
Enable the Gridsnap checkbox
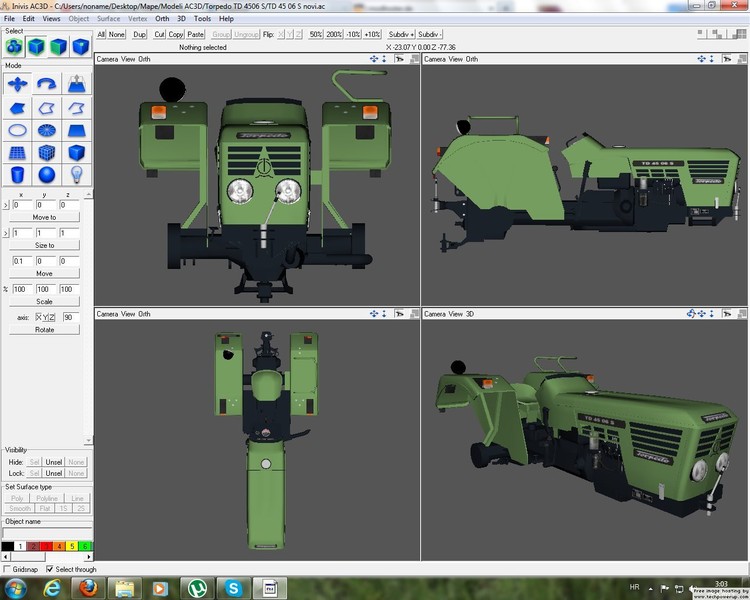click(x=7, y=569)
